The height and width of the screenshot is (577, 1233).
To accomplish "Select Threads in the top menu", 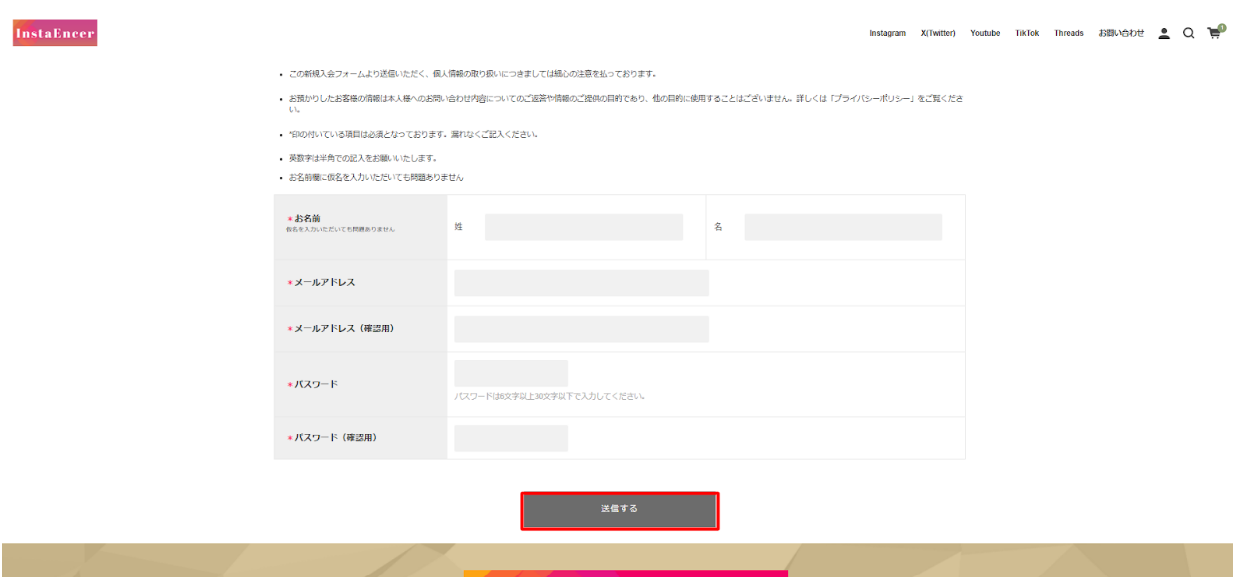I will 1069,33.
